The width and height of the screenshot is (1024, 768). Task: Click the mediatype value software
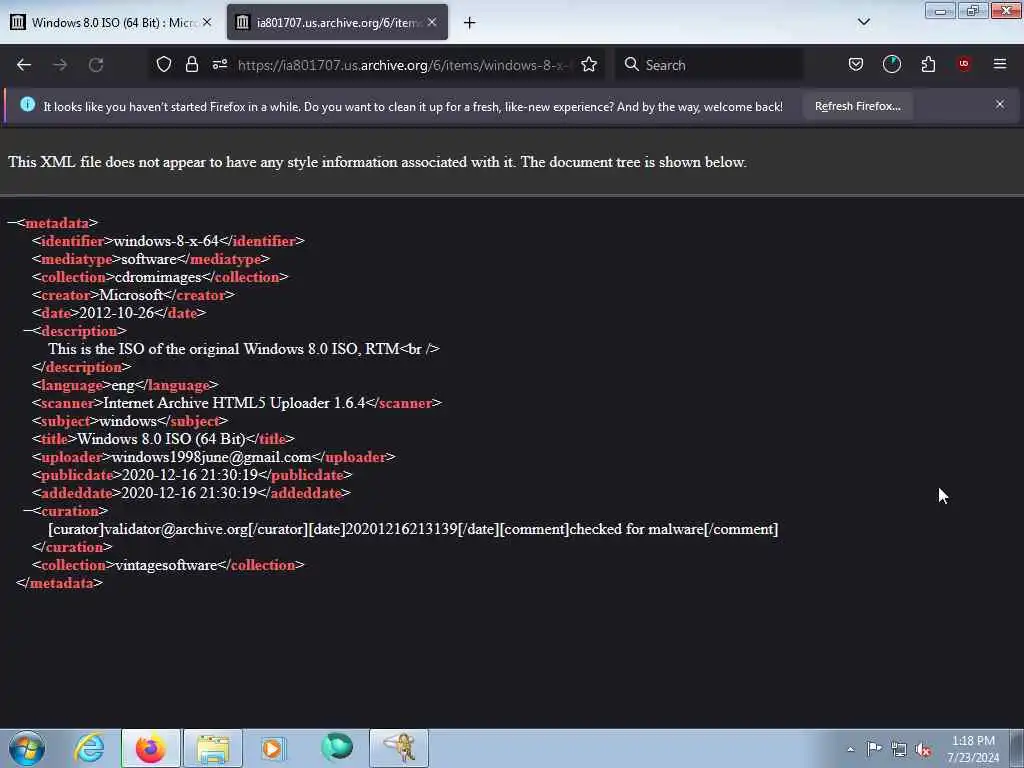(x=149, y=259)
